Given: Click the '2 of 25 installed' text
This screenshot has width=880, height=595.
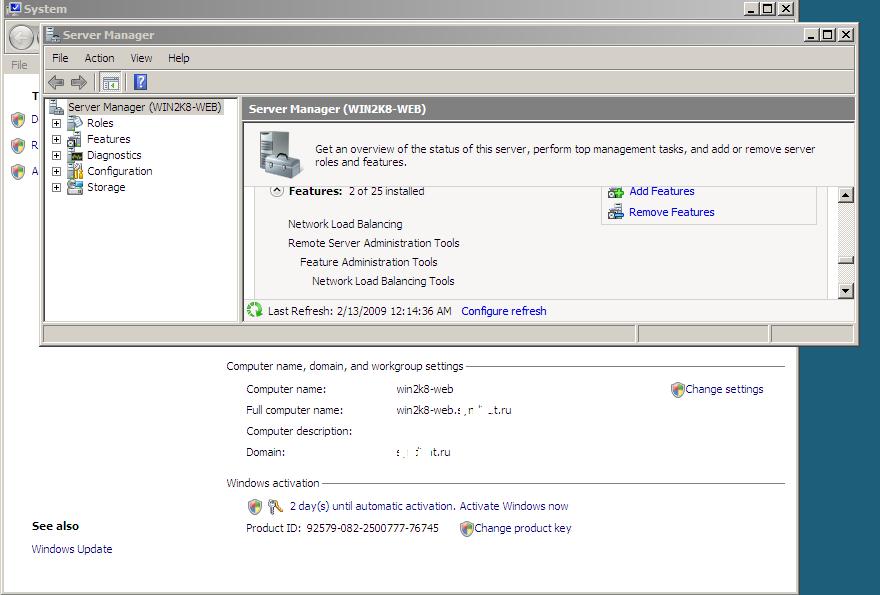Looking at the screenshot, I should (x=386, y=191).
